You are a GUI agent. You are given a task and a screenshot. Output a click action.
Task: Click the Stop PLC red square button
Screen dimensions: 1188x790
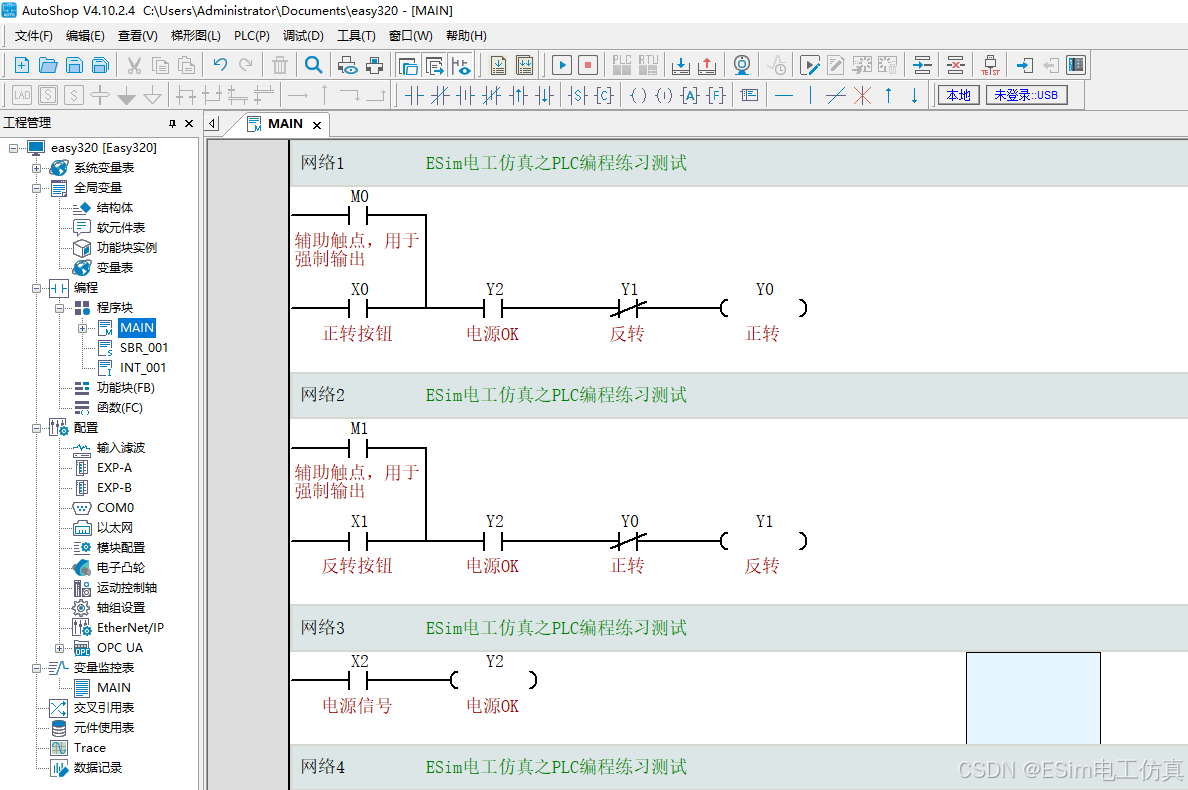pyautogui.click(x=588, y=65)
